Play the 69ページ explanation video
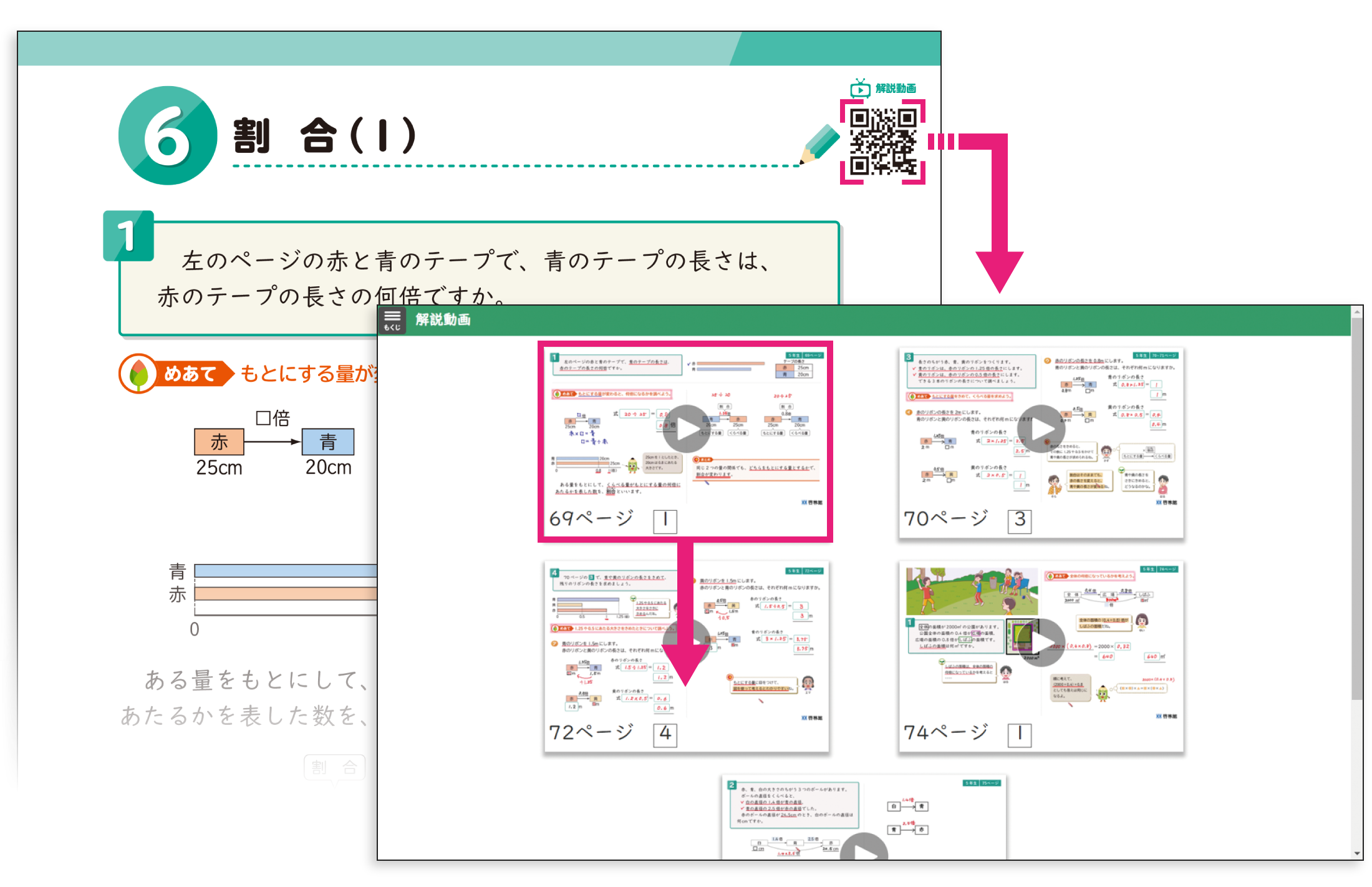Image resolution: width=1372 pixels, height=887 pixels. [x=686, y=429]
